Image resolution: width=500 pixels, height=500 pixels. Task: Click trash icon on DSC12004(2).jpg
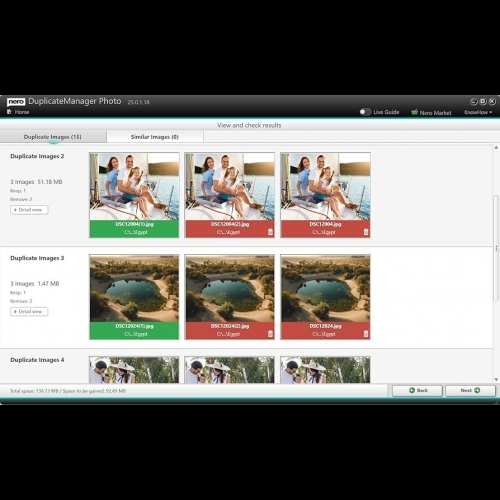coord(270,232)
